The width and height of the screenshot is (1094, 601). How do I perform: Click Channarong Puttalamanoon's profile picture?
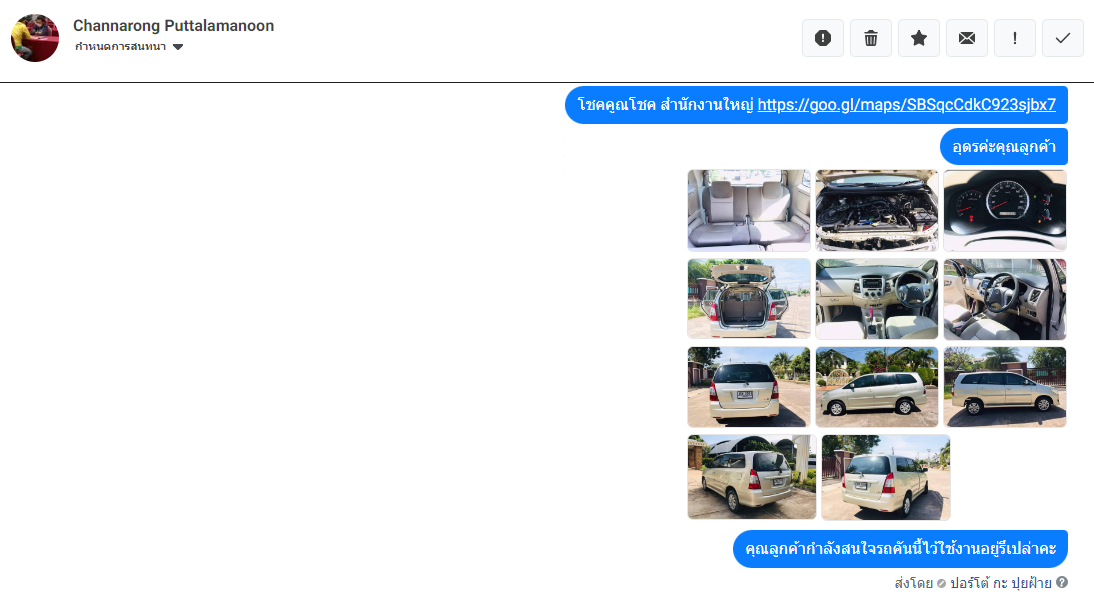point(35,38)
